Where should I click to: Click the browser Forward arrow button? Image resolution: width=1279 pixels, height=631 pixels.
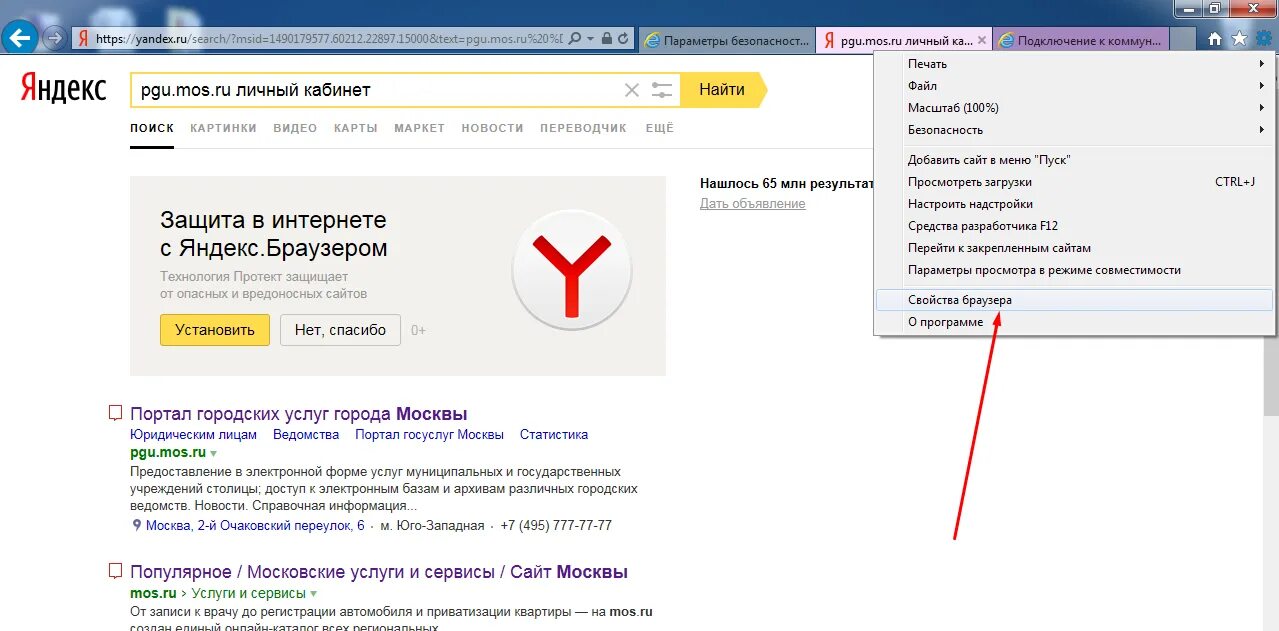point(54,39)
